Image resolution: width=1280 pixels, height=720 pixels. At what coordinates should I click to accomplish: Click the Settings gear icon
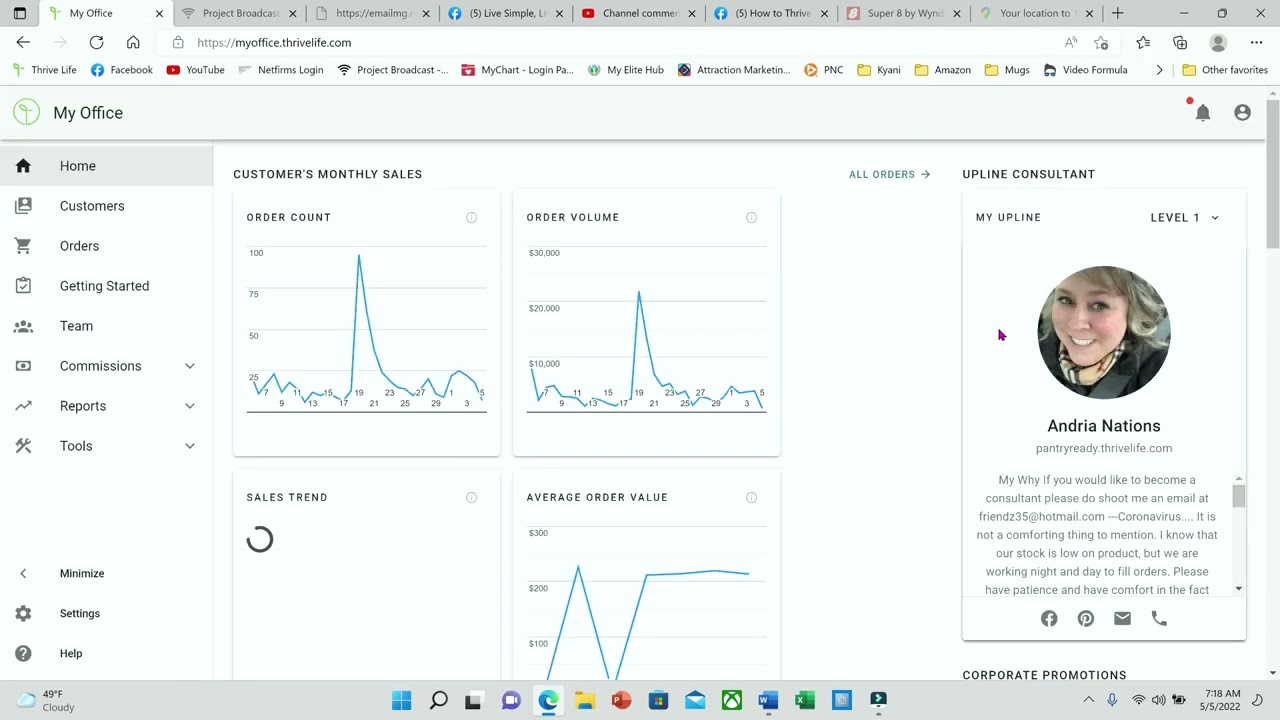click(23, 614)
